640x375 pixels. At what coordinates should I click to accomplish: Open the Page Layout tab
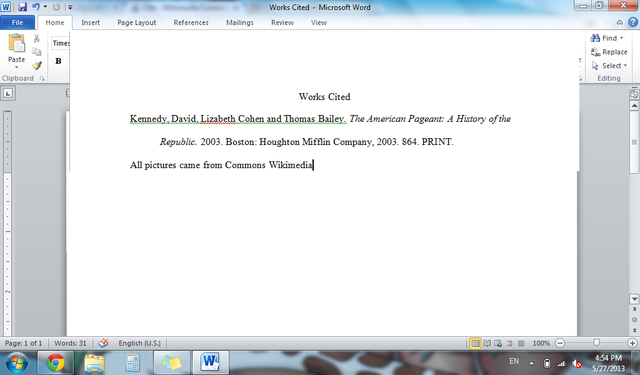(x=137, y=22)
